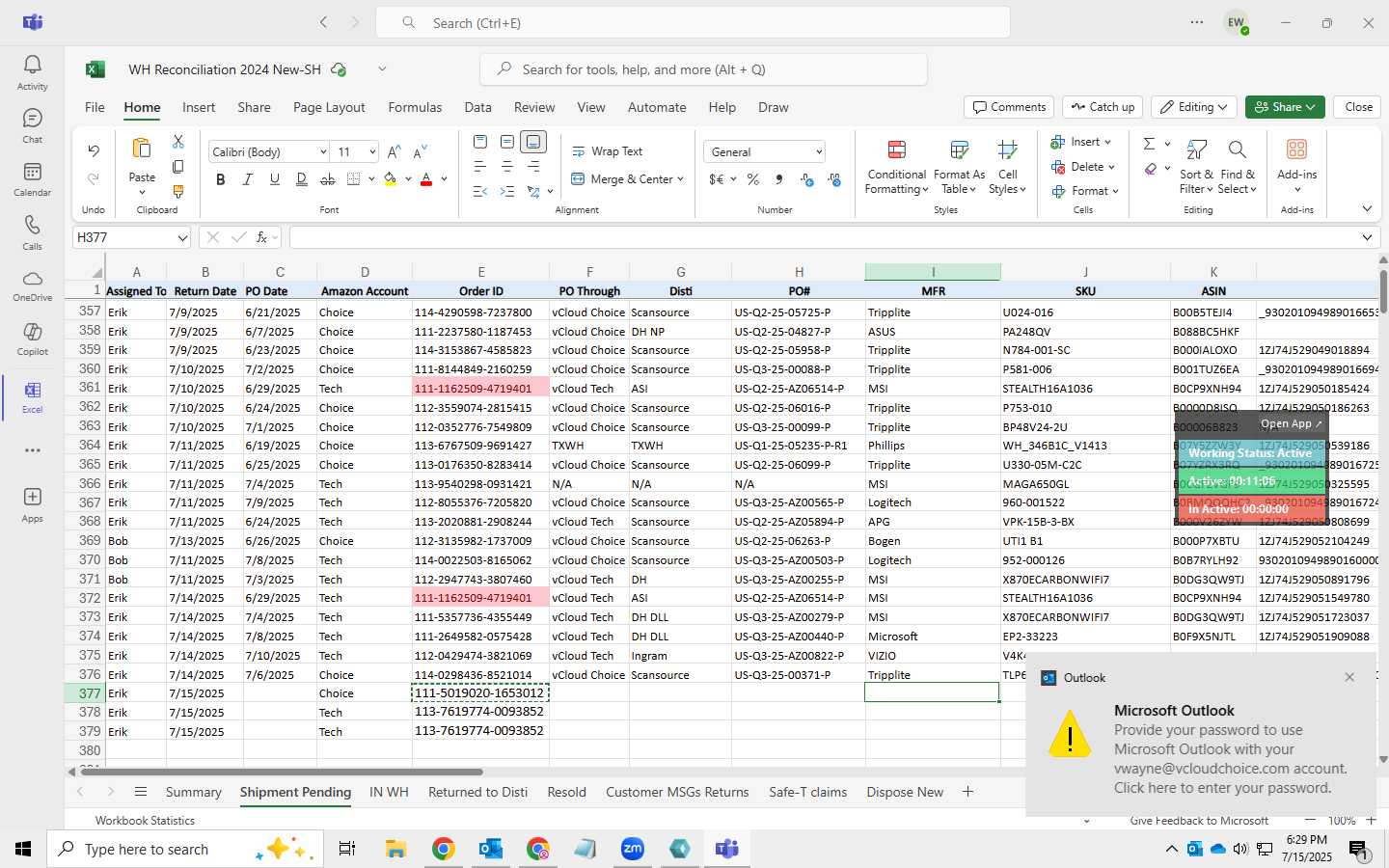Toggle Strikethrough formatting
The image size is (1389, 868).
click(328, 179)
